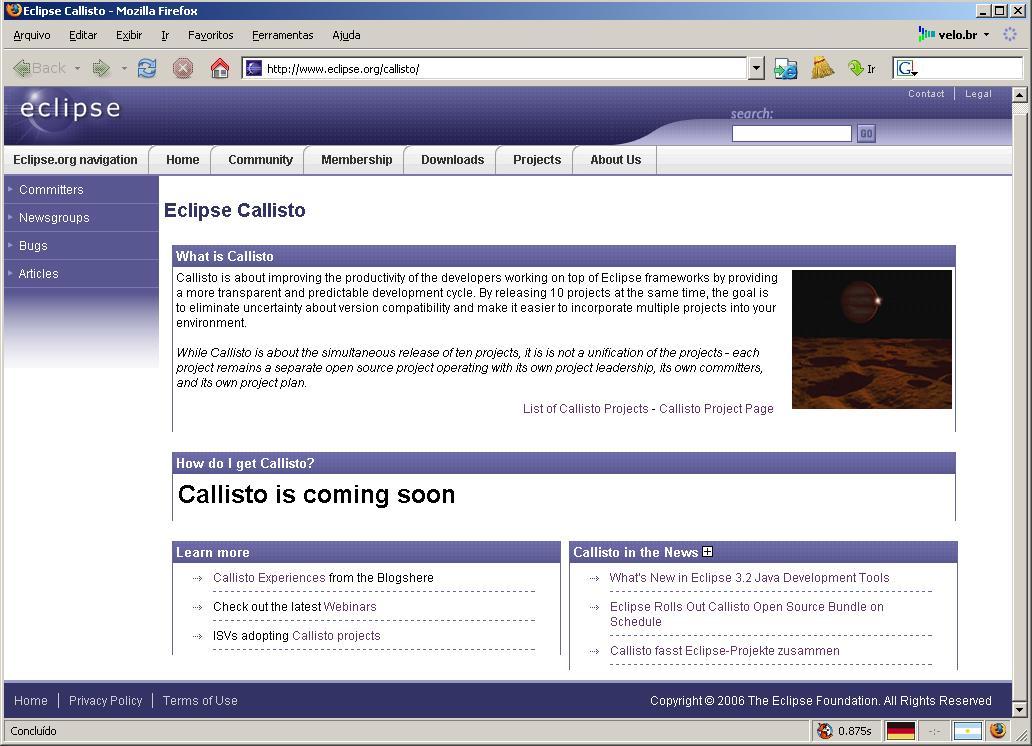Click the Argentine flag status bar icon
This screenshot has height=746, width=1032.
click(x=968, y=730)
